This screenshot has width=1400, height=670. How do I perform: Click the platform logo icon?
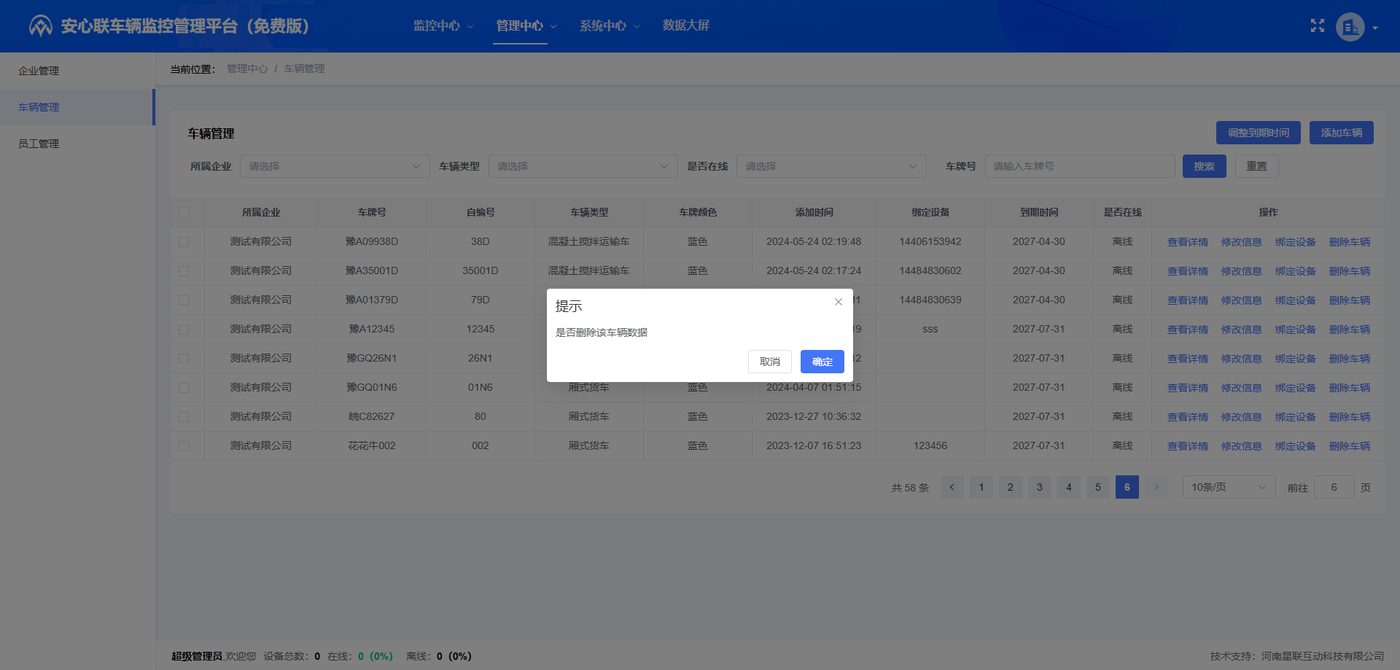40,26
